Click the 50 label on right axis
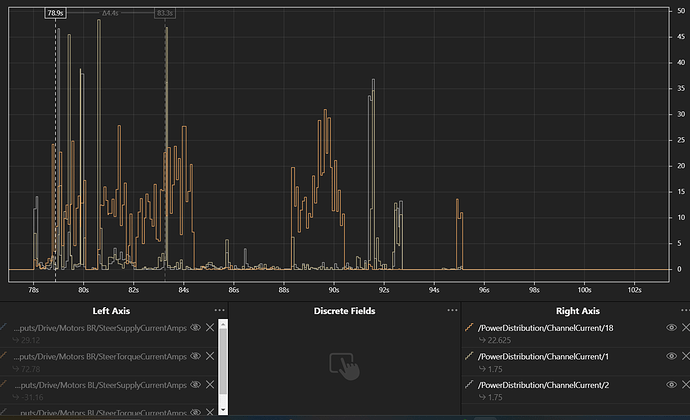 (x=681, y=11)
